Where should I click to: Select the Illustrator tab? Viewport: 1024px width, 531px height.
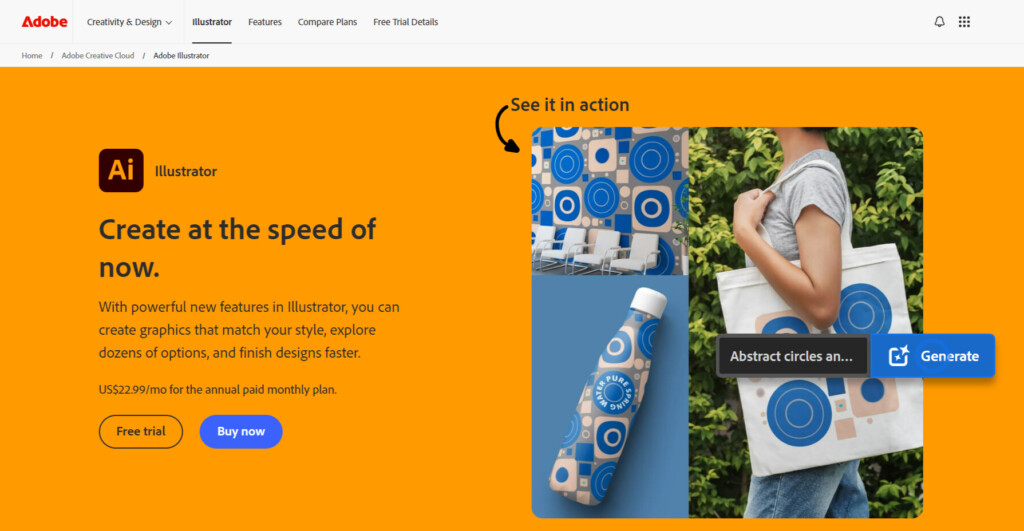212,22
